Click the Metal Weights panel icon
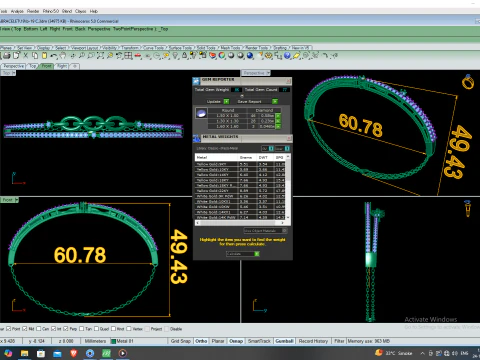The image size is (480, 360). pyautogui.click(x=196, y=138)
